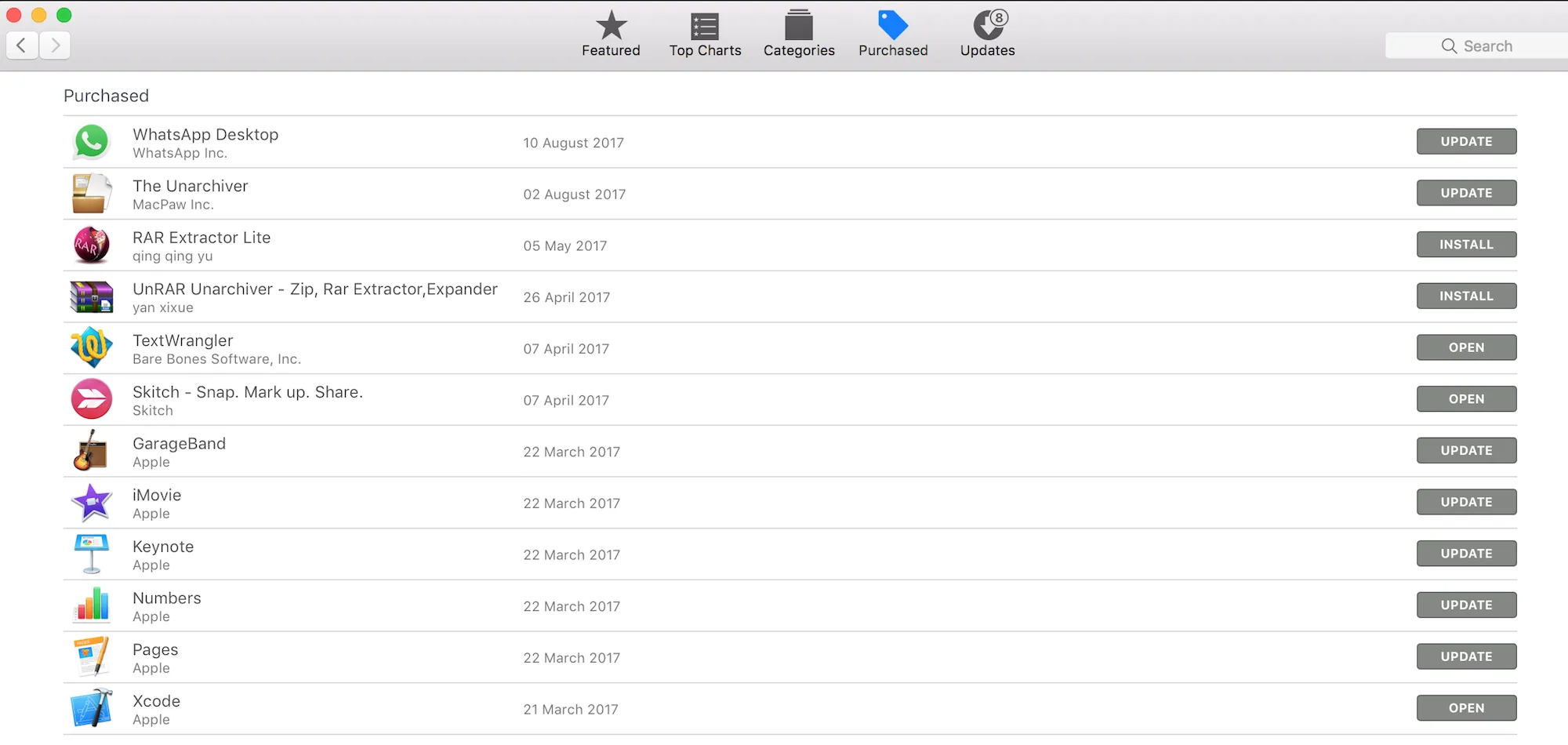
Task: Click the RAR Extractor Lite icon
Action: 92,245
